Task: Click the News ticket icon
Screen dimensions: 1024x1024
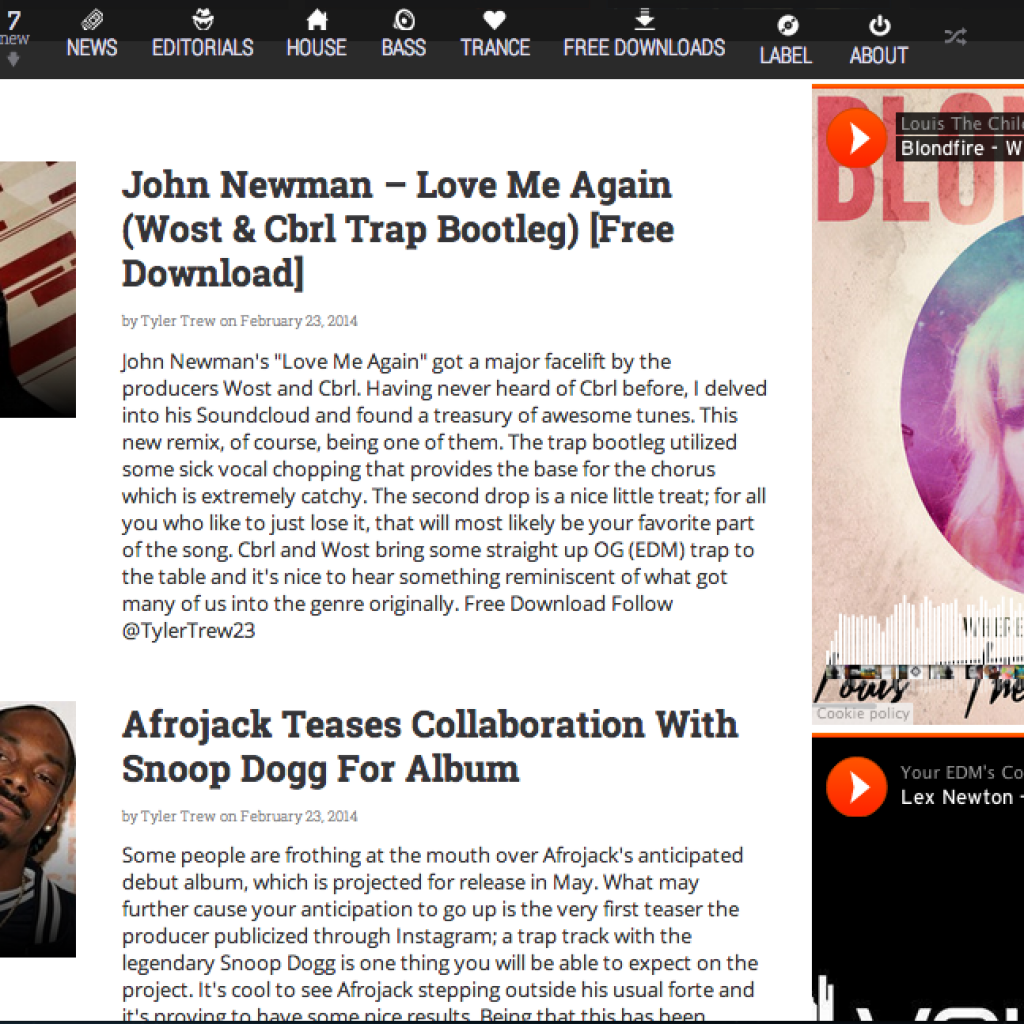Action: point(92,19)
